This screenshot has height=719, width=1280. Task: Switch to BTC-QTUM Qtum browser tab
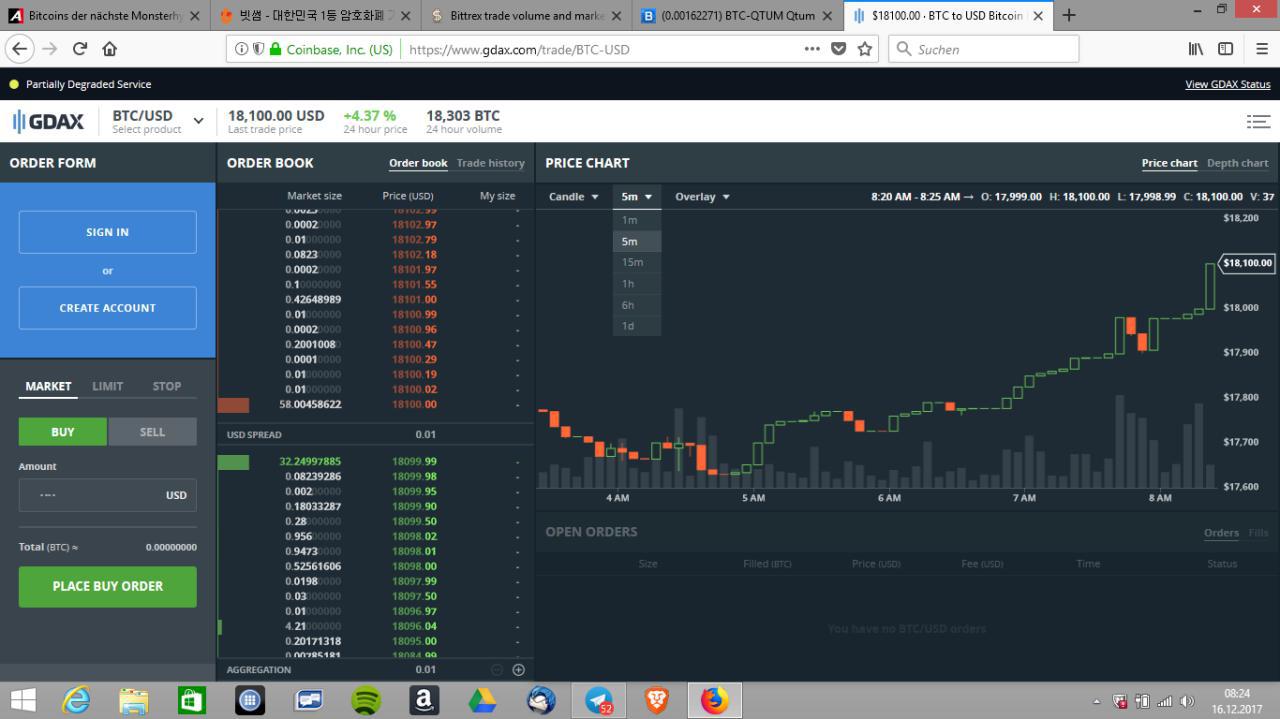736,15
